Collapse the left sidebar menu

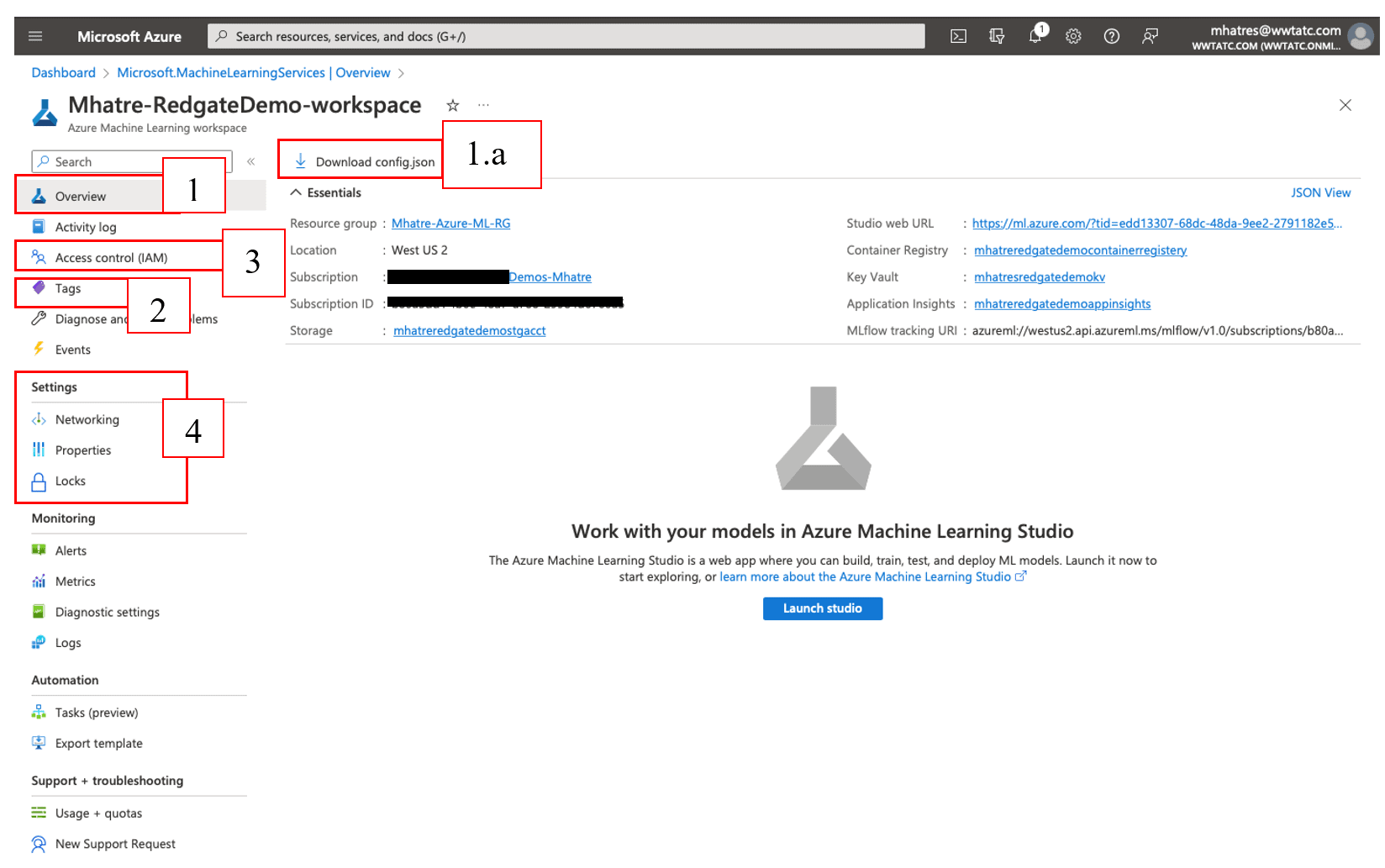(x=250, y=161)
